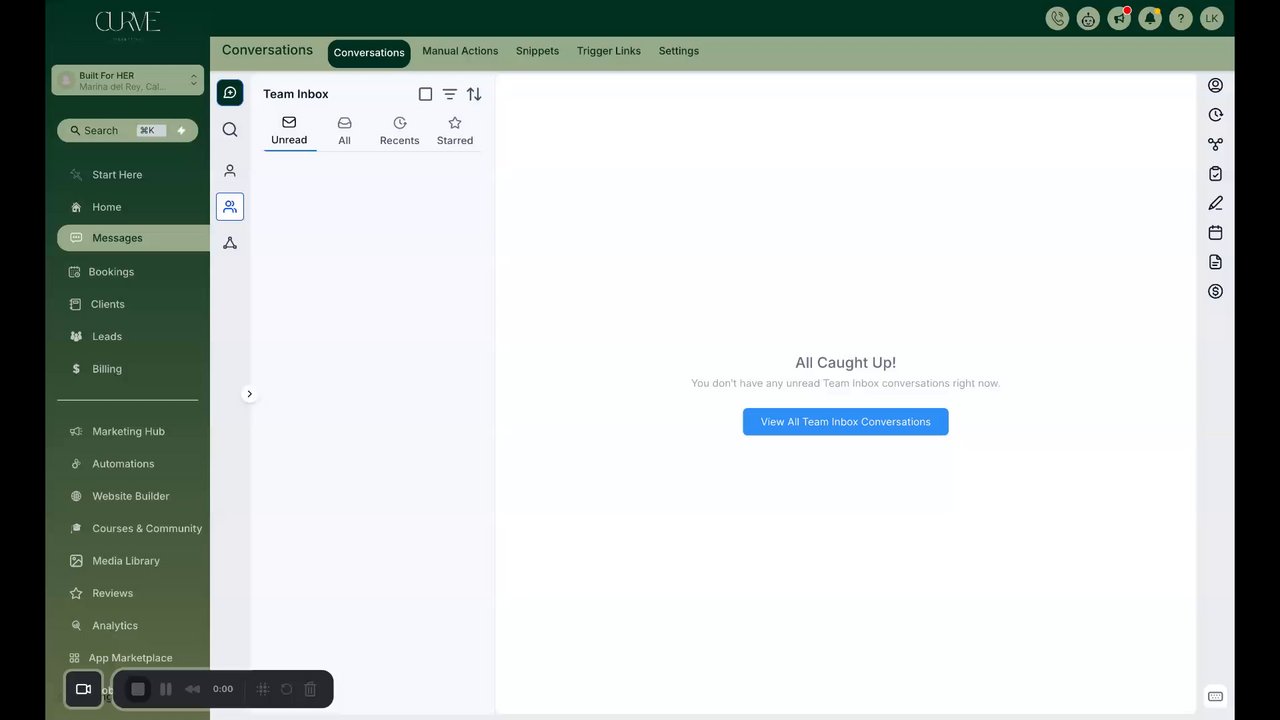Screen dimensions: 1280x720
Task: Open the tasks clipboard icon in right rail
Action: click(1215, 174)
